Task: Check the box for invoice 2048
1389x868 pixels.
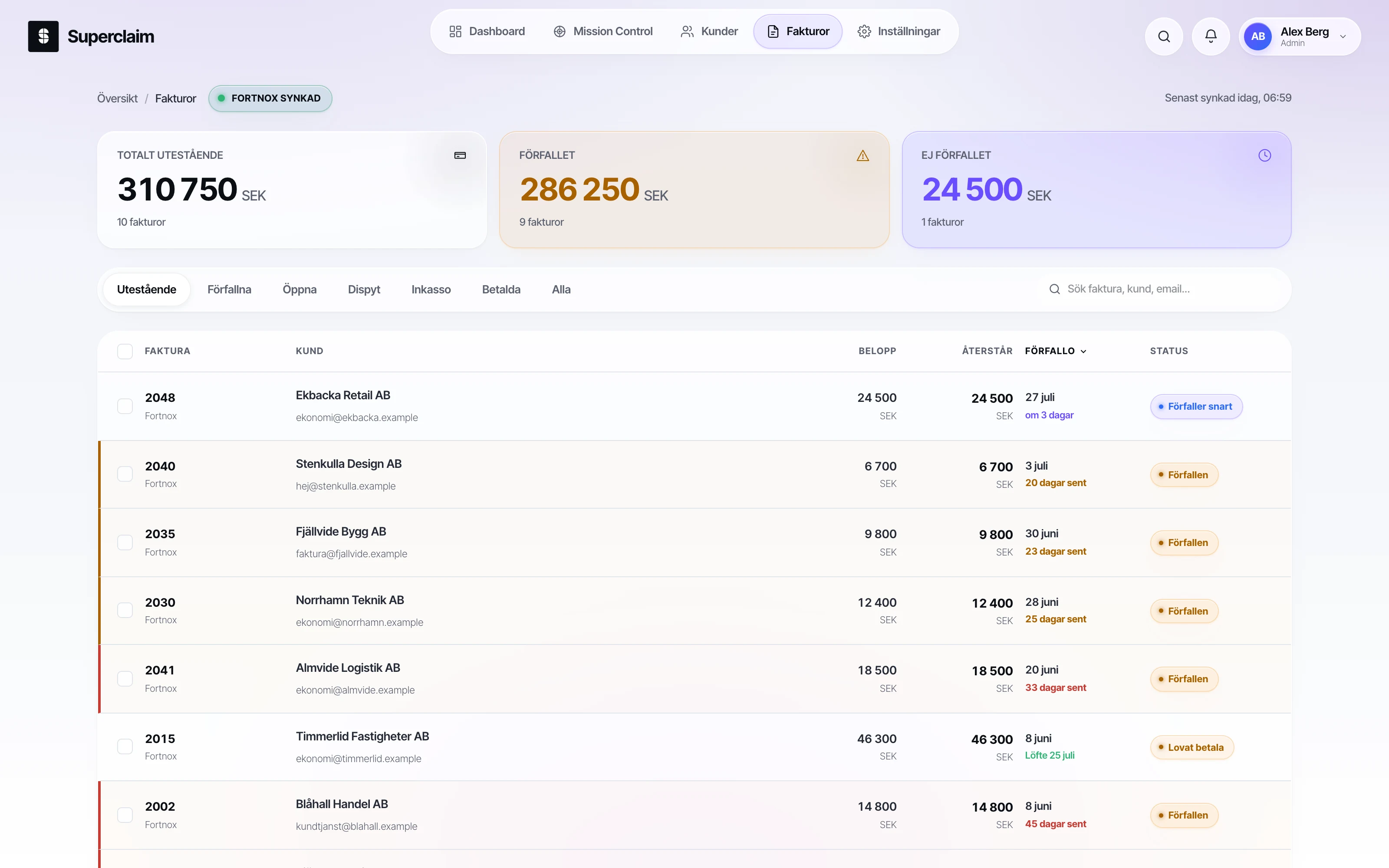Action: 125,406
